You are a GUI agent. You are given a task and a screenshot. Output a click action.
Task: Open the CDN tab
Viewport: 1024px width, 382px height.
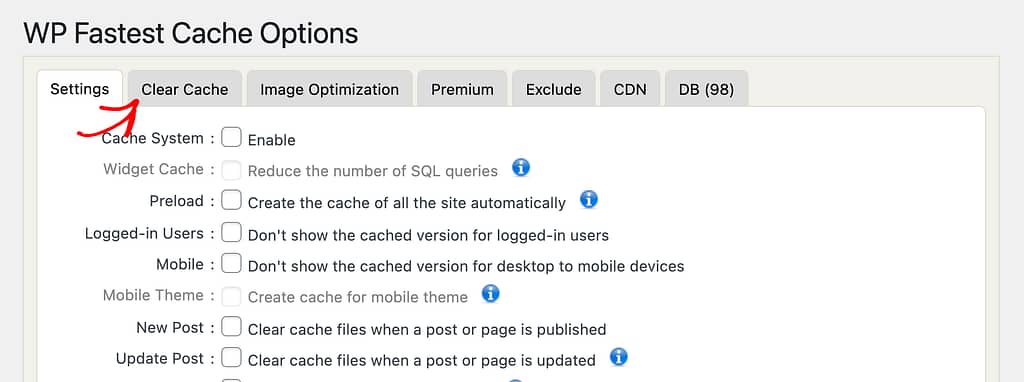[x=630, y=89]
